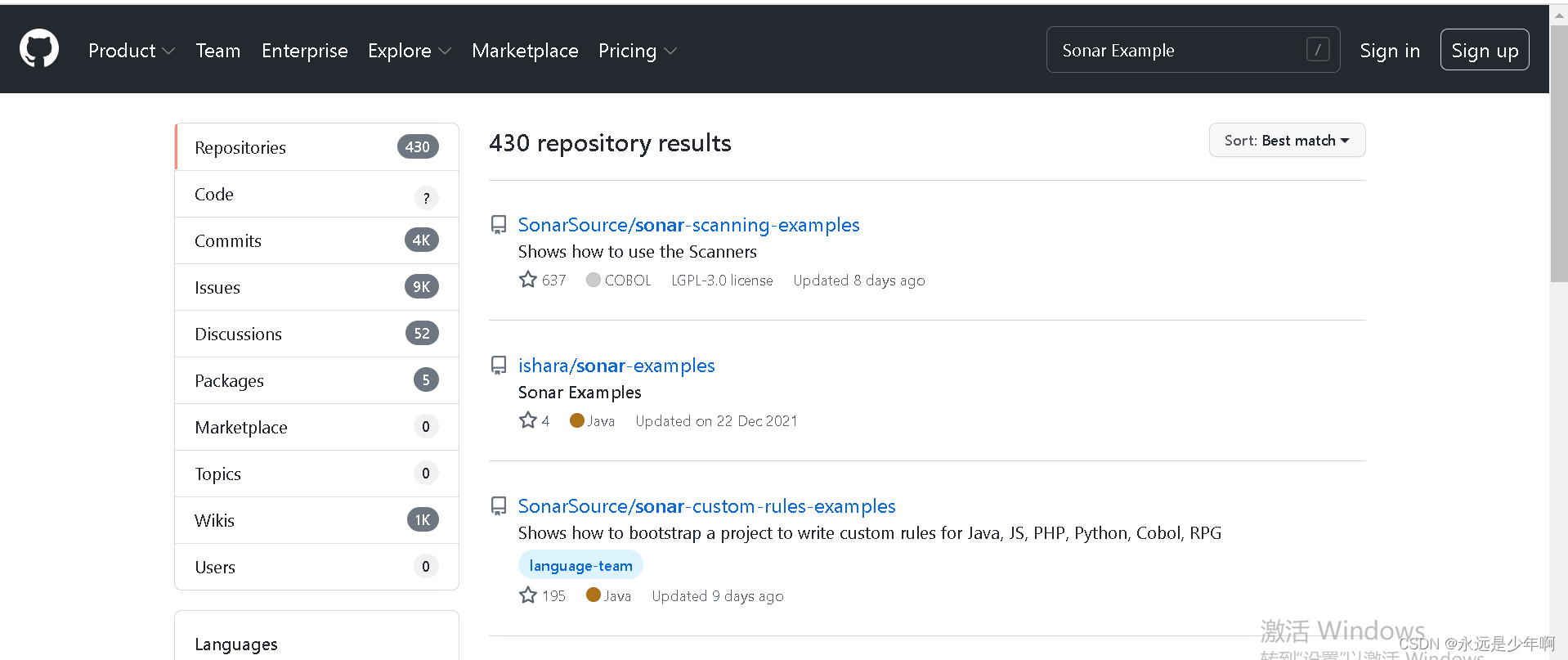1568x660 pixels.
Task: Select the Issues filter in sidebar
Action: point(316,287)
